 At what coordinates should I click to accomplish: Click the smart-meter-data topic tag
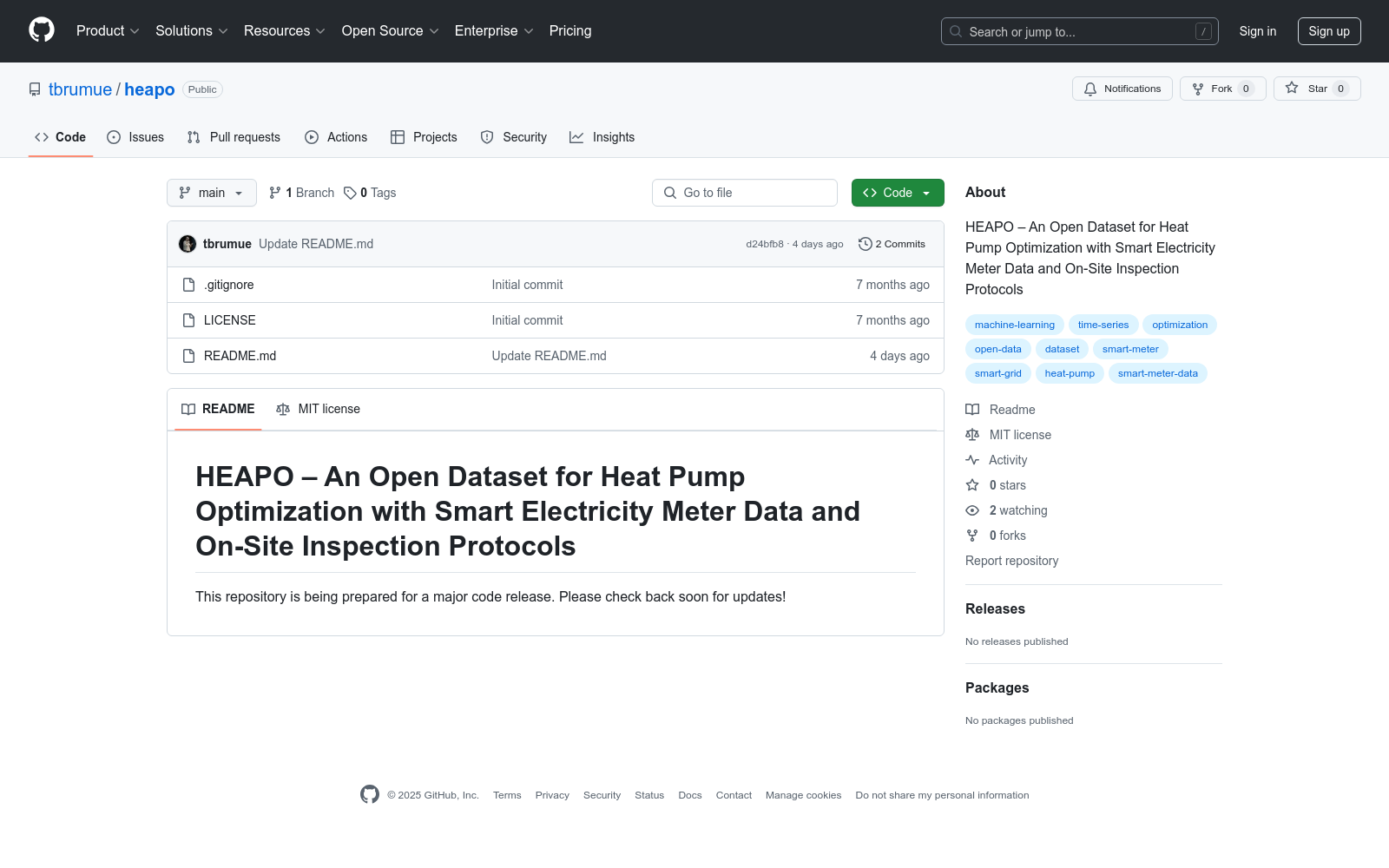coord(1158,373)
